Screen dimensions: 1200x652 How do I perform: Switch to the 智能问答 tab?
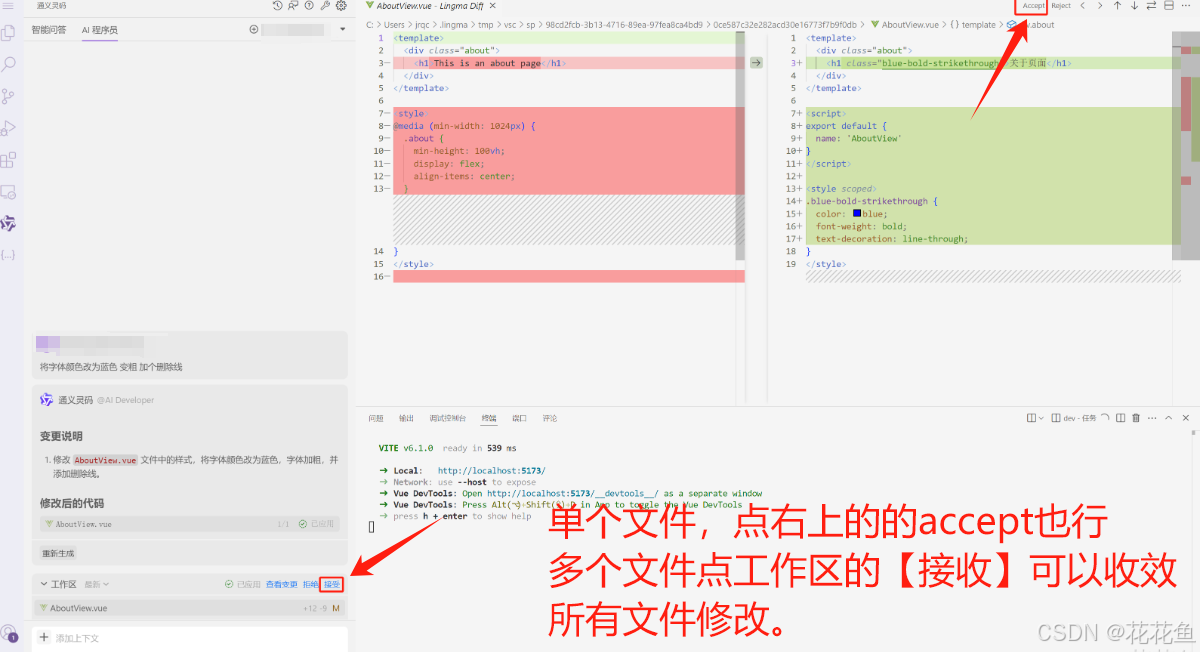coord(49,30)
